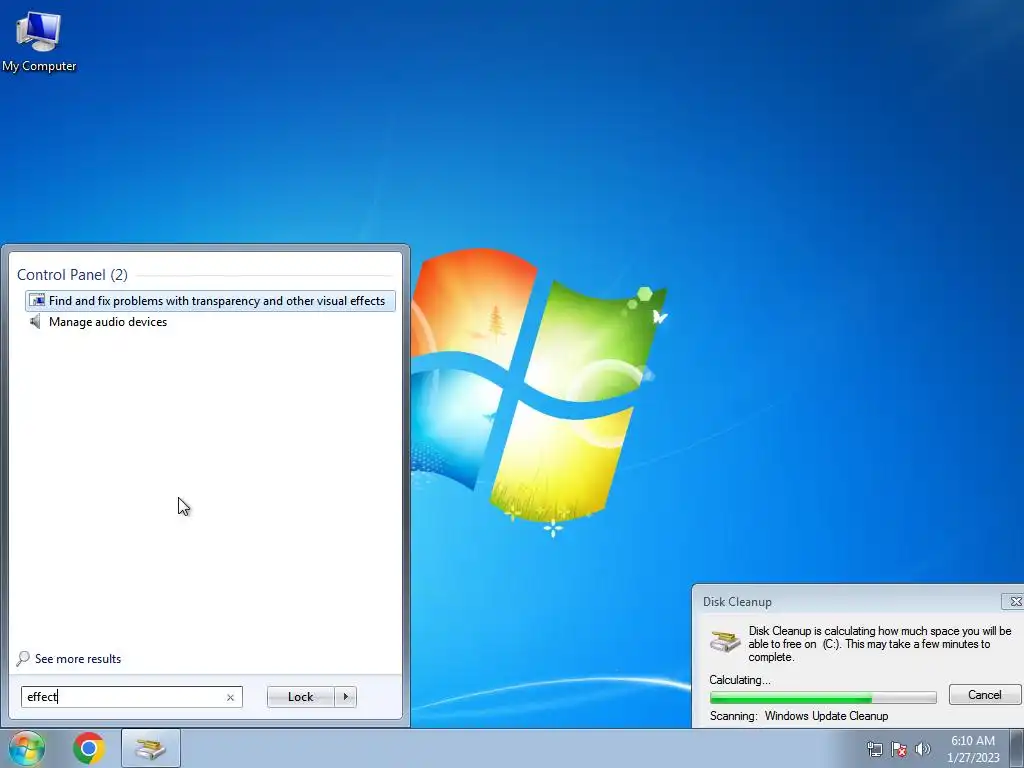Clear the search box with the X
Viewport: 1024px width, 768px height.
(x=231, y=697)
